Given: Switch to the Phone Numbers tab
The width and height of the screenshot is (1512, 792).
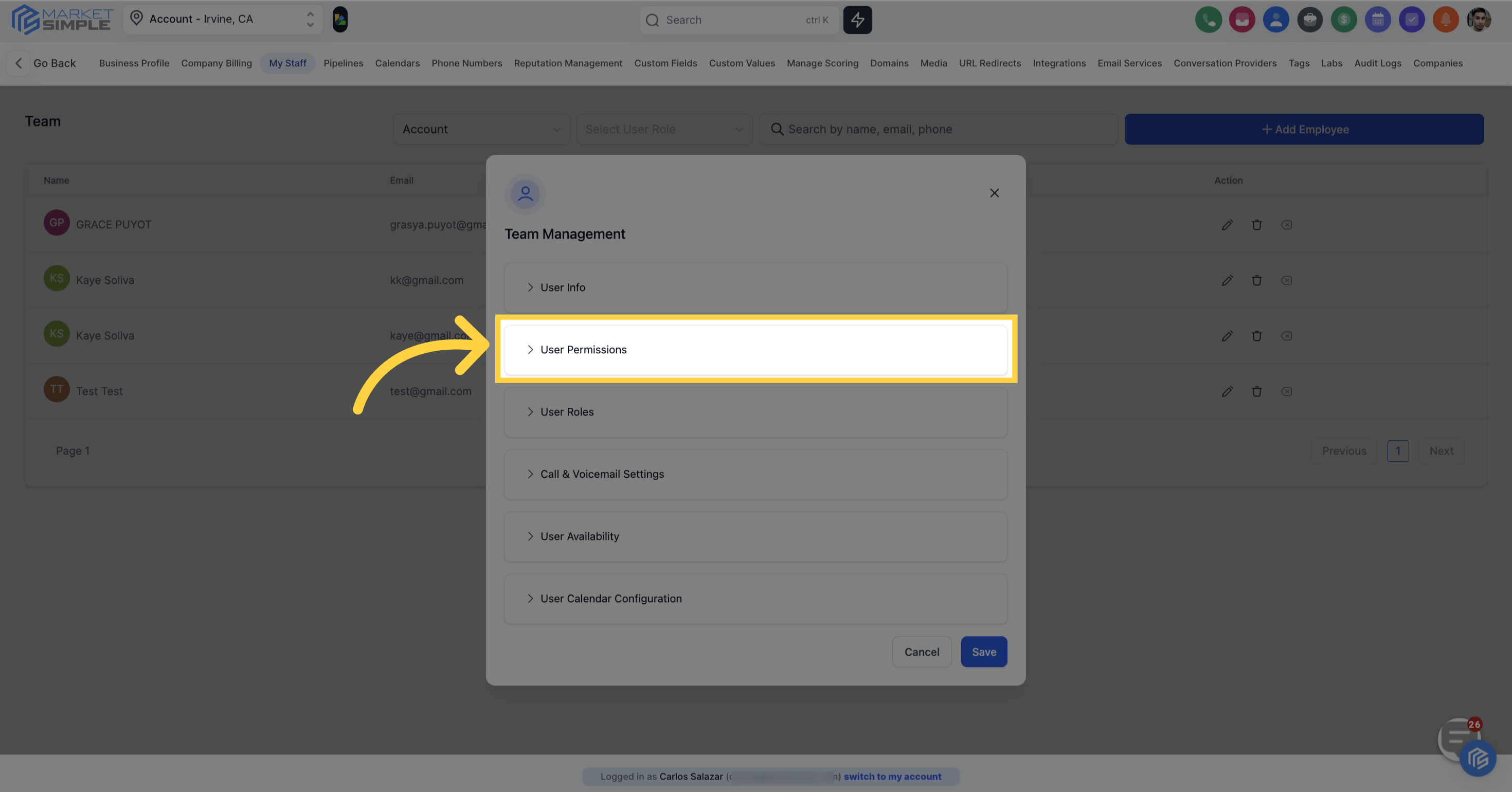Looking at the screenshot, I should click(x=466, y=63).
